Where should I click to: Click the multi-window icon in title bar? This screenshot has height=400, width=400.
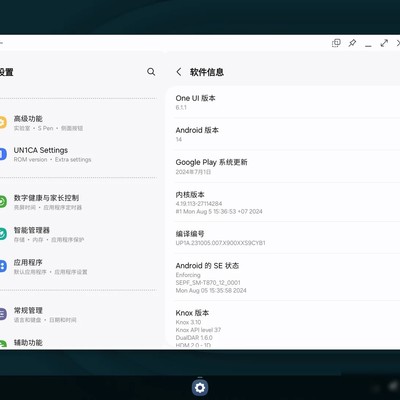tap(336, 43)
